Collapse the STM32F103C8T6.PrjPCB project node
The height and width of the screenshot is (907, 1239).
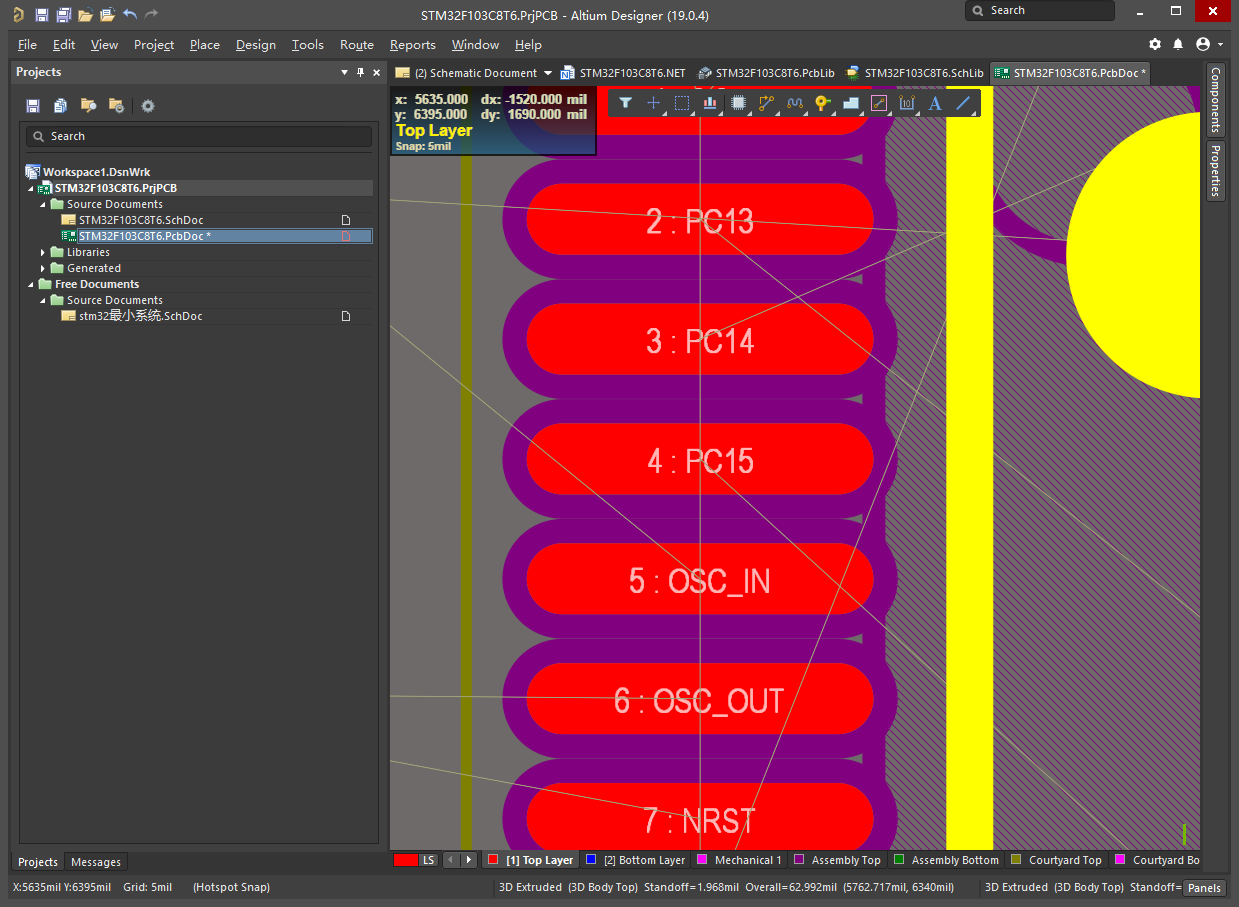click(31, 188)
